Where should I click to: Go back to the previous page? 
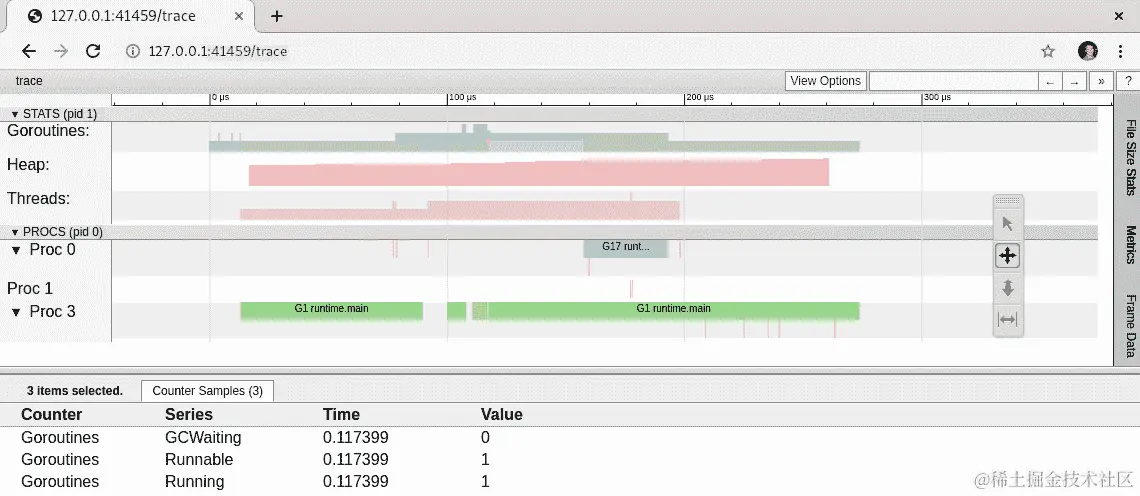click(28, 51)
